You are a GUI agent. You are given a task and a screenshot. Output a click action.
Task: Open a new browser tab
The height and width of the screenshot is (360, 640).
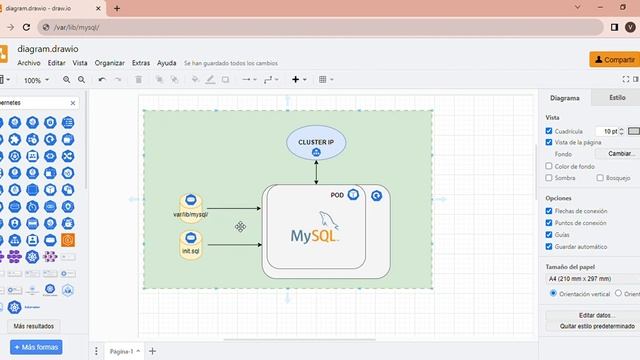pyautogui.click(x=117, y=8)
